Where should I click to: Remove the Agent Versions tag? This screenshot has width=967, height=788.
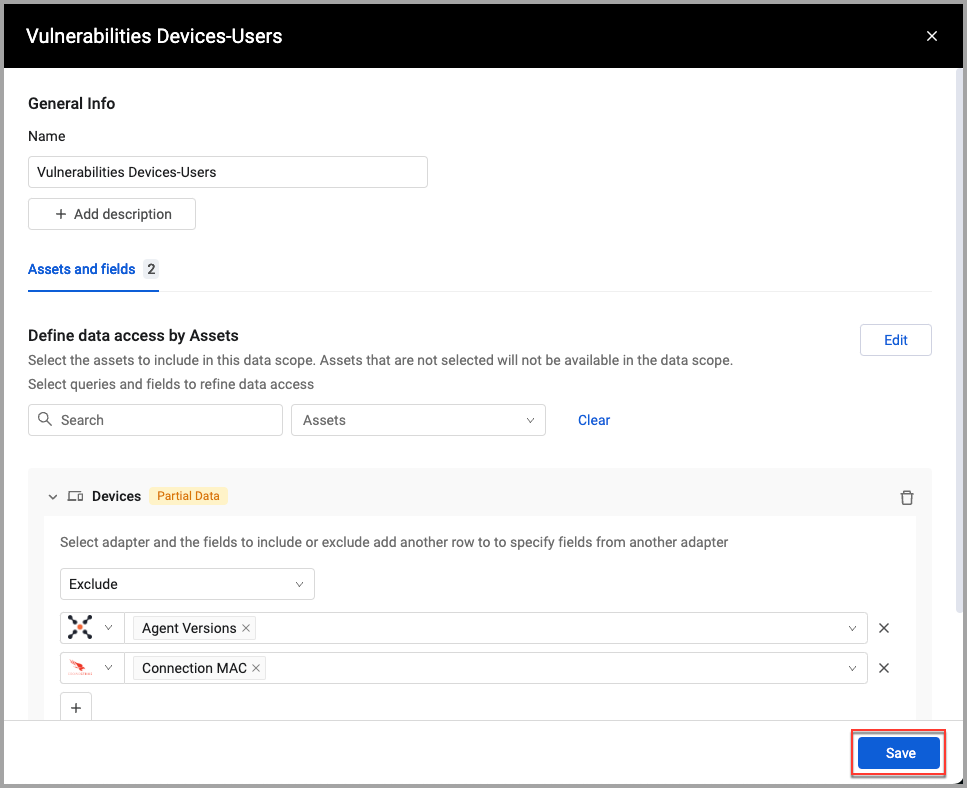(245, 628)
